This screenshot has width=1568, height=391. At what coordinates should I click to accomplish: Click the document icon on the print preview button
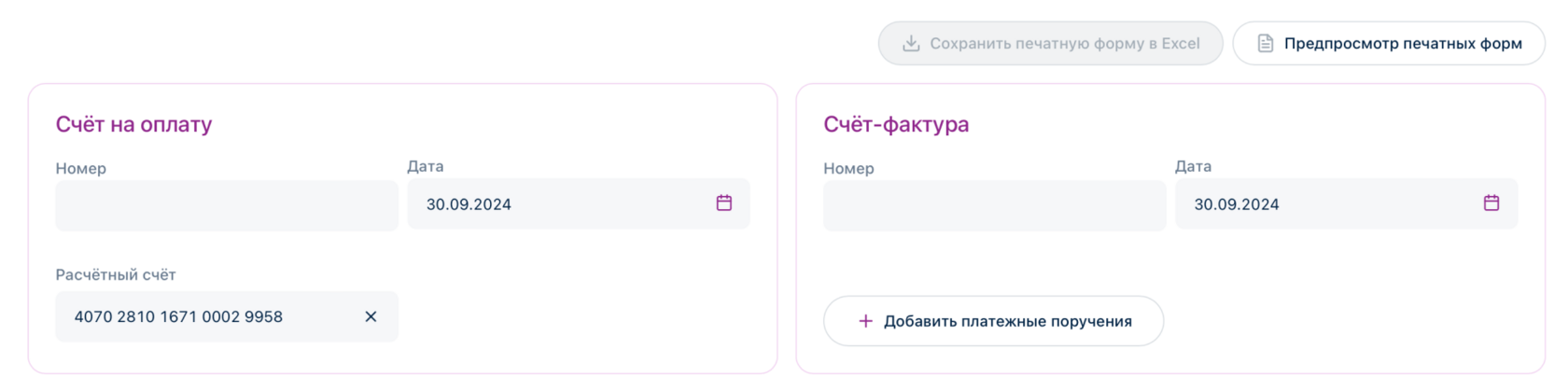point(1265,44)
